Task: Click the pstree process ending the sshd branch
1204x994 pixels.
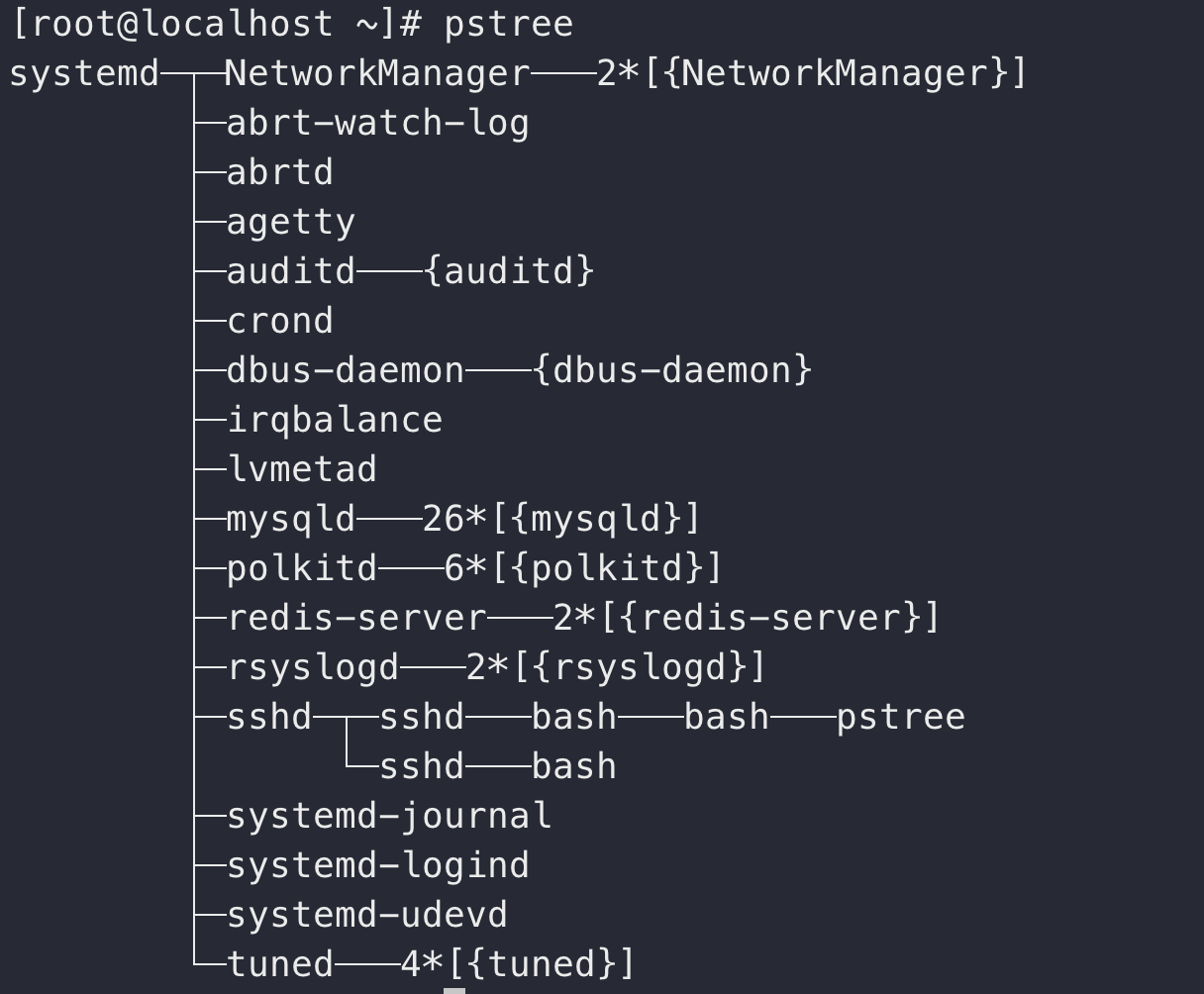Action: [900, 717]
